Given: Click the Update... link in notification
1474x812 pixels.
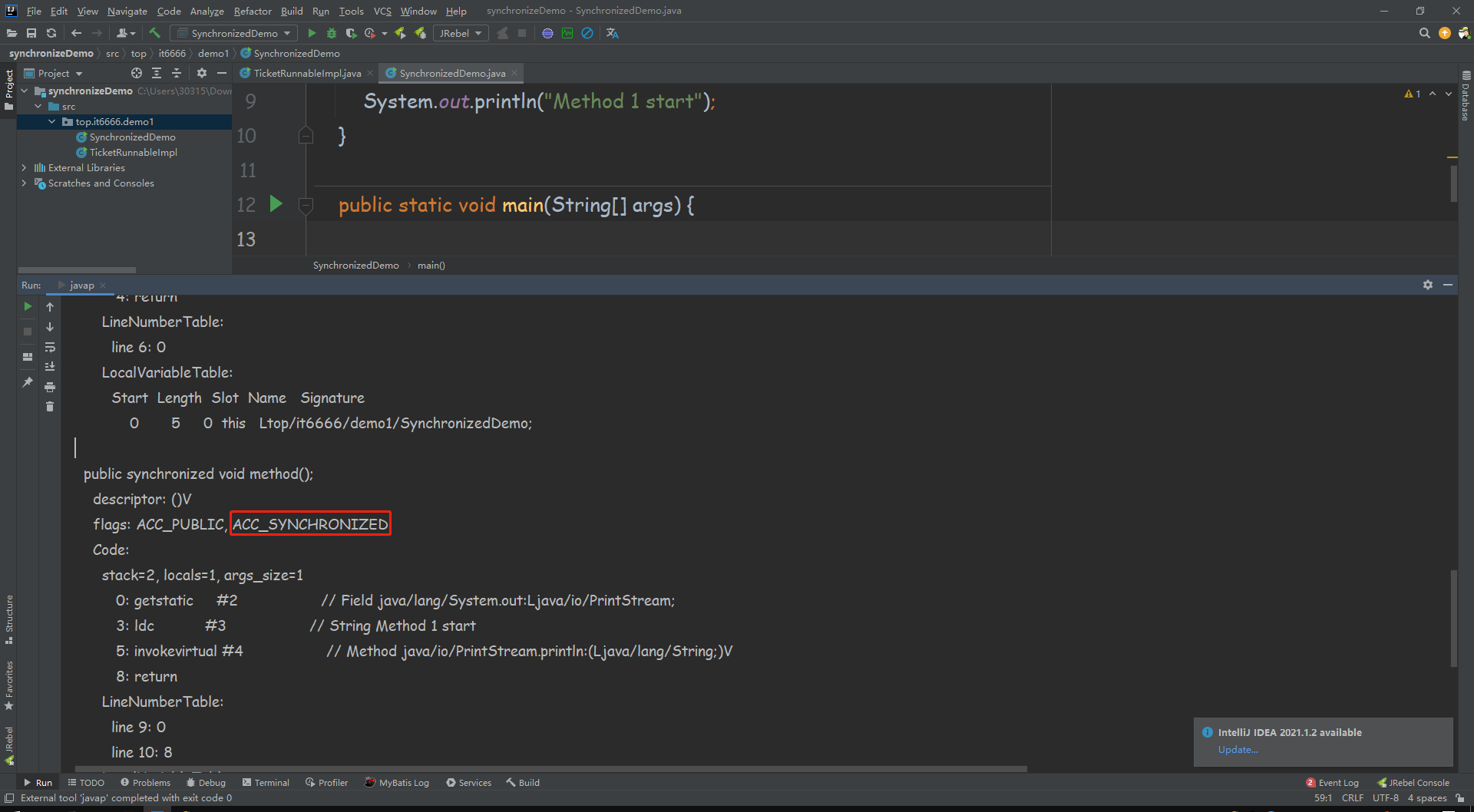Looking at the screenshot, I should (1238, 750).
